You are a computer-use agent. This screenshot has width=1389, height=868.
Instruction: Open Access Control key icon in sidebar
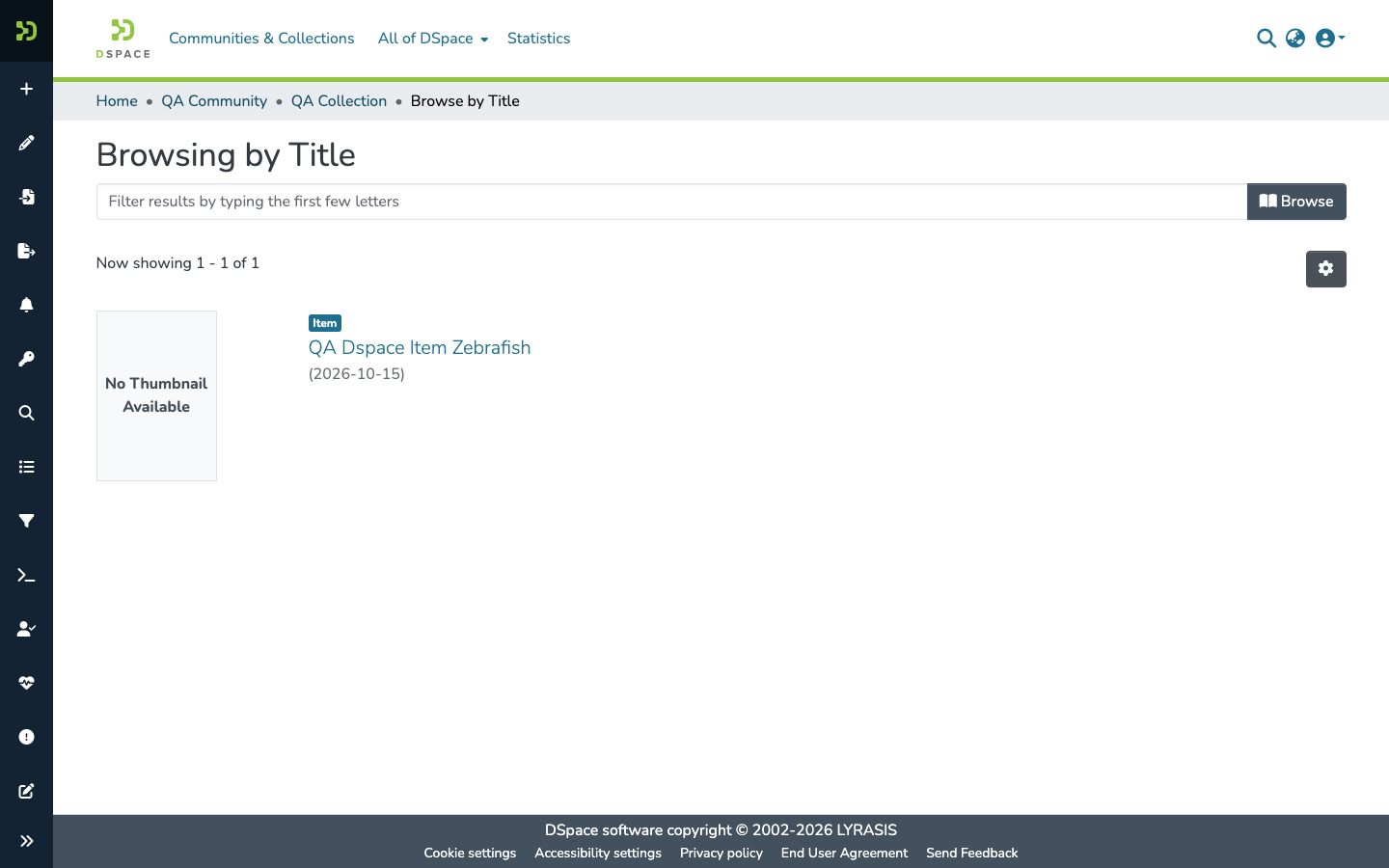(x=26, y=359)
